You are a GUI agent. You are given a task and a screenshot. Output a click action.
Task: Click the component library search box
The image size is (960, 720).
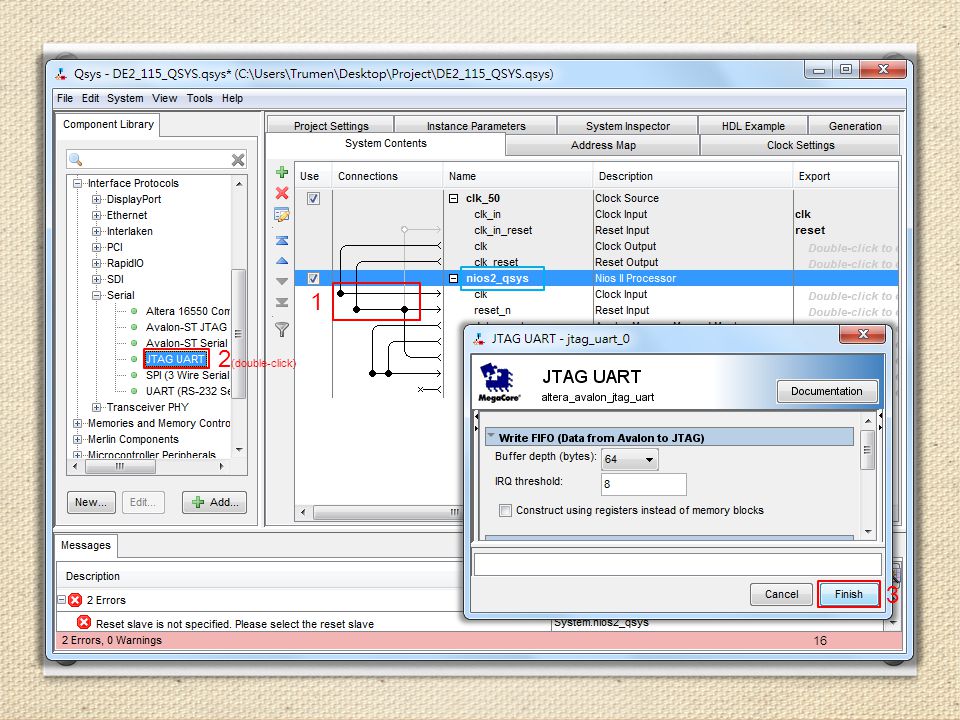point(157,160)
